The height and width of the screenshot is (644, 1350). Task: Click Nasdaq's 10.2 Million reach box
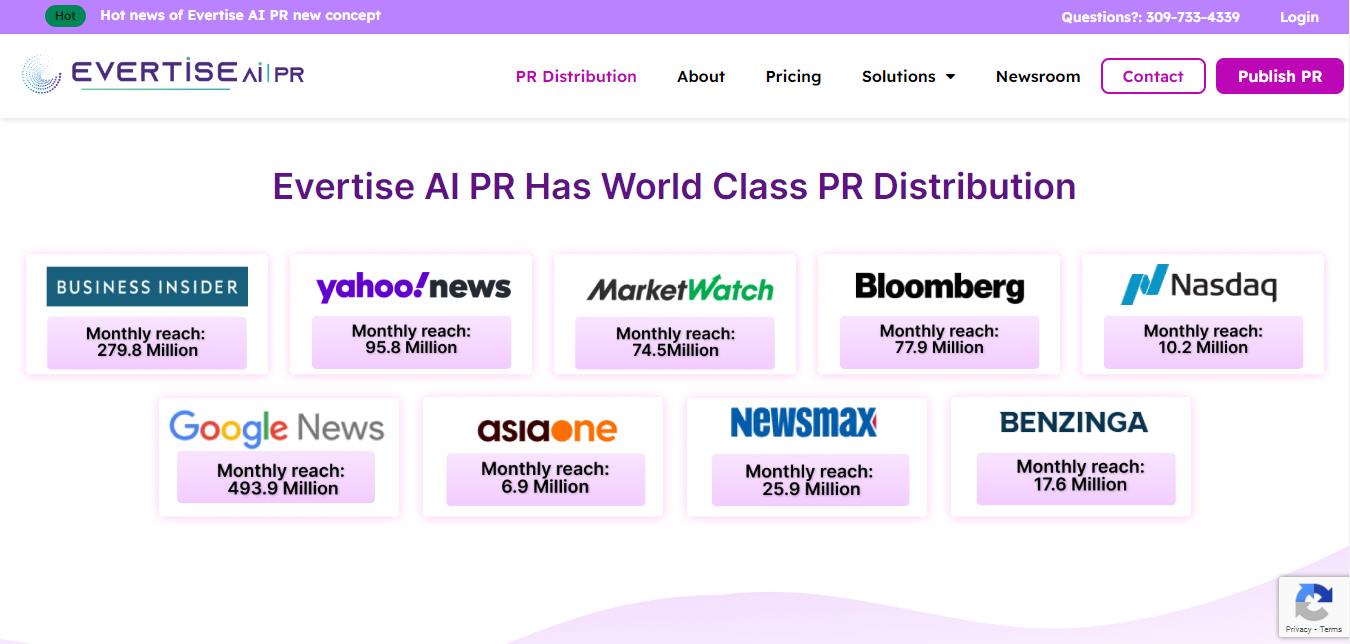pos(1203,342)
